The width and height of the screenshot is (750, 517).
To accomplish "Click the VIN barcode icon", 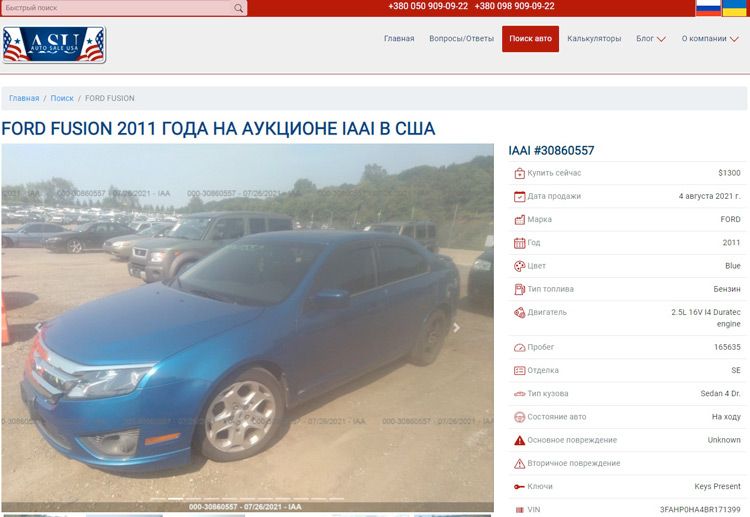I will tap(519, 510).
